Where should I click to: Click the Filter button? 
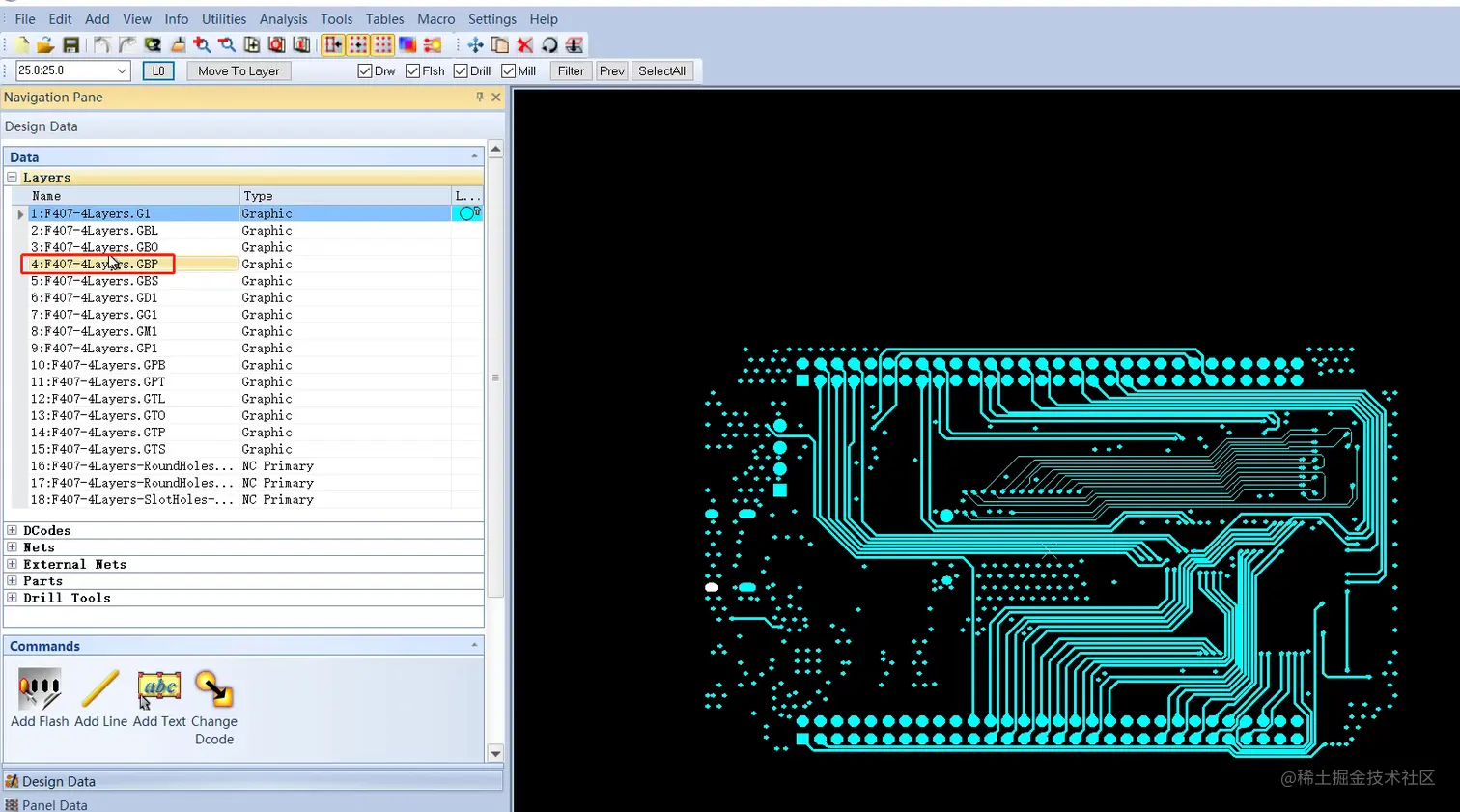(x=571, y=70)
